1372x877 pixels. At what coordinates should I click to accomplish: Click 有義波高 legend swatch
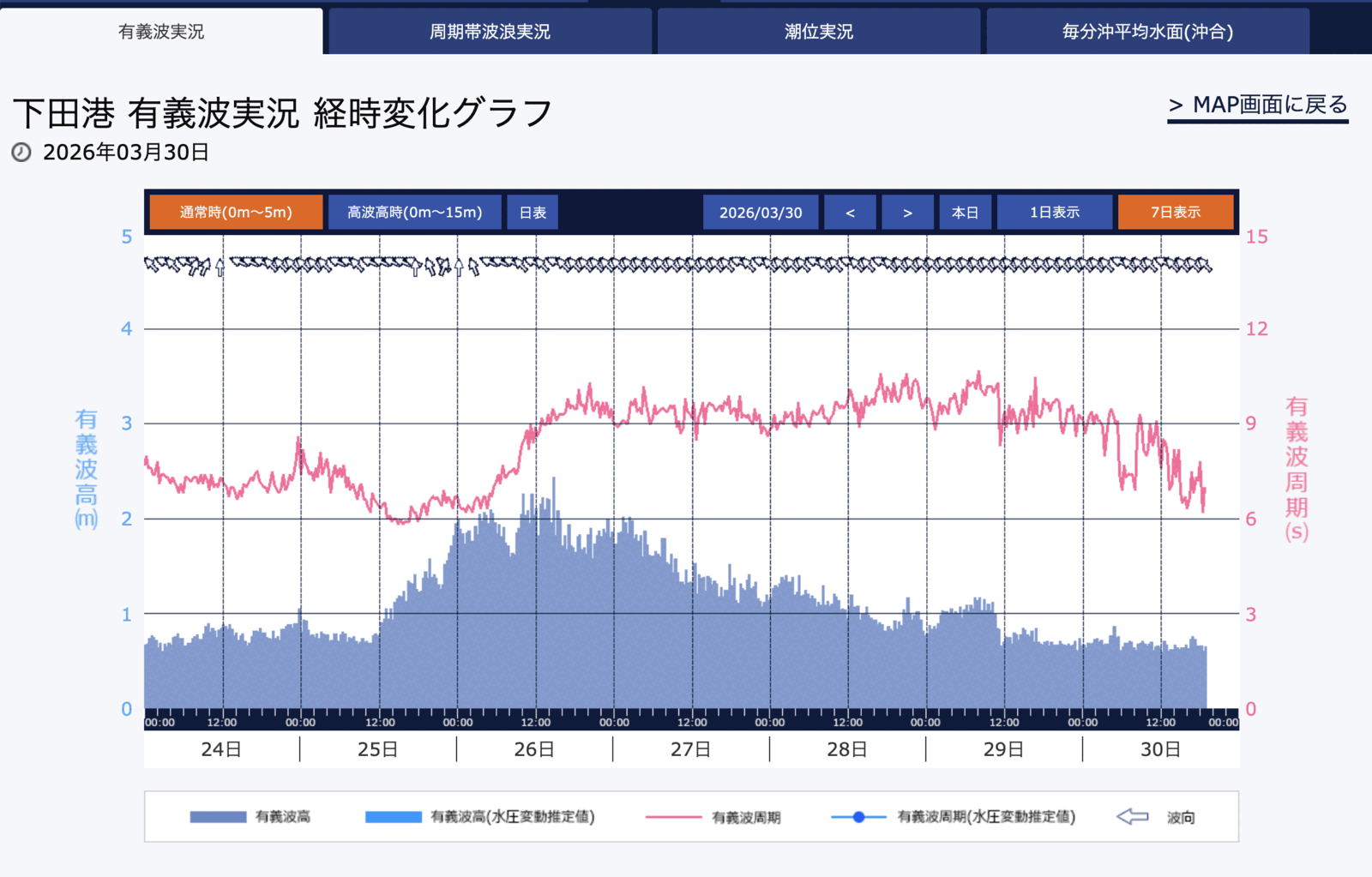pos(218,817)
